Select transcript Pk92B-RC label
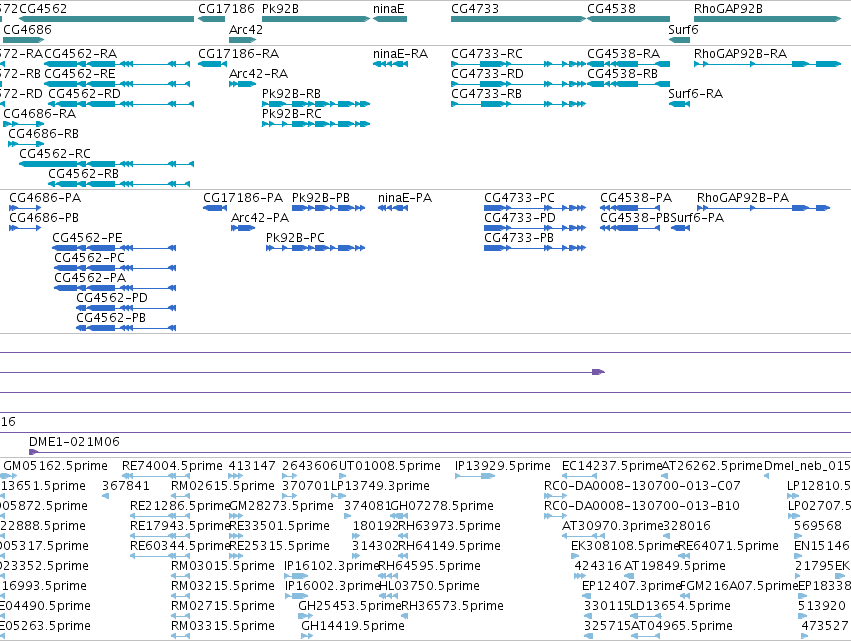The height and width of the screenshot is (641, 851). (292, 114)
